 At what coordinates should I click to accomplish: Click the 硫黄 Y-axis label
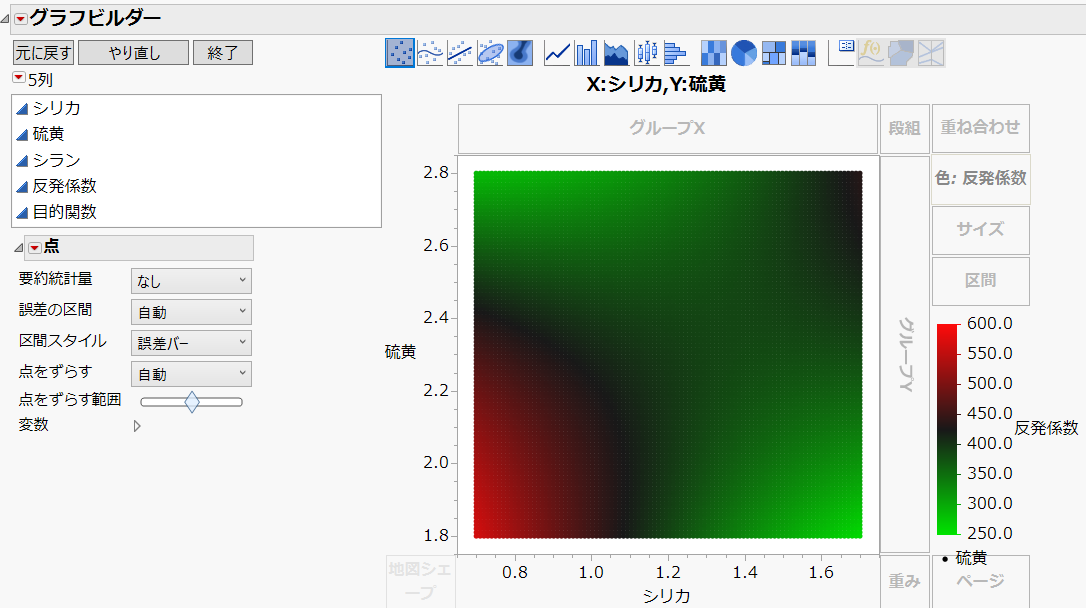(400, 352)
